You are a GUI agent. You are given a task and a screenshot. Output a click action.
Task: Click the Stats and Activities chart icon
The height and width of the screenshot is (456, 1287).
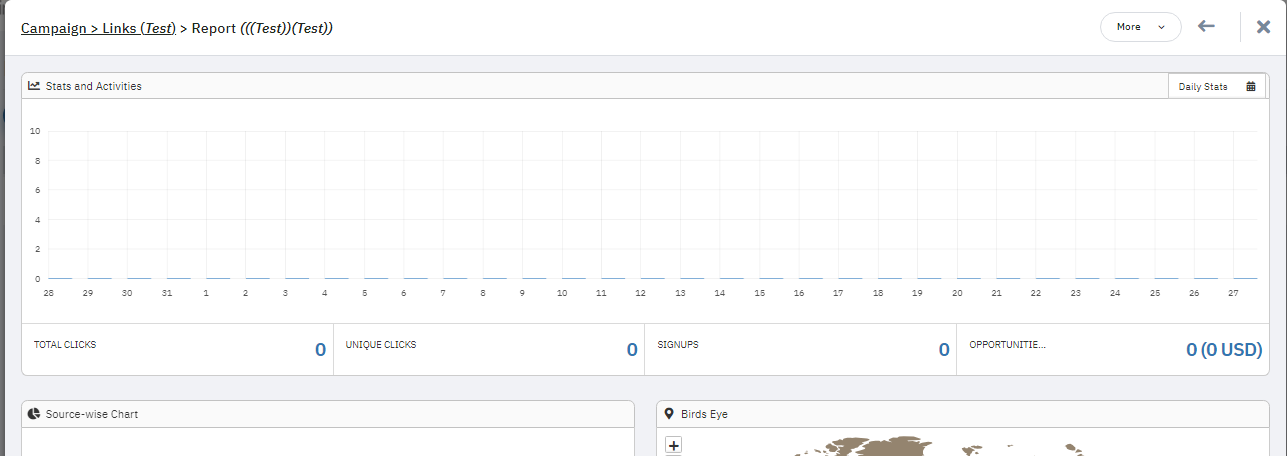[x=34, y=86]
